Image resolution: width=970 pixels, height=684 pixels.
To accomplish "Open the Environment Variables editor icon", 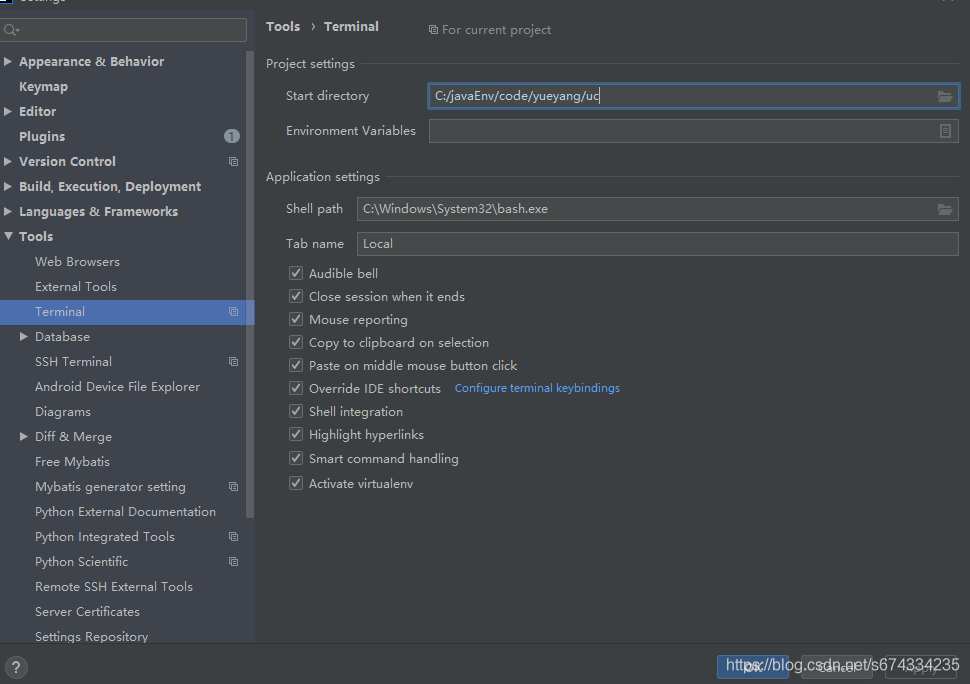I will click(x=946, y=130).
